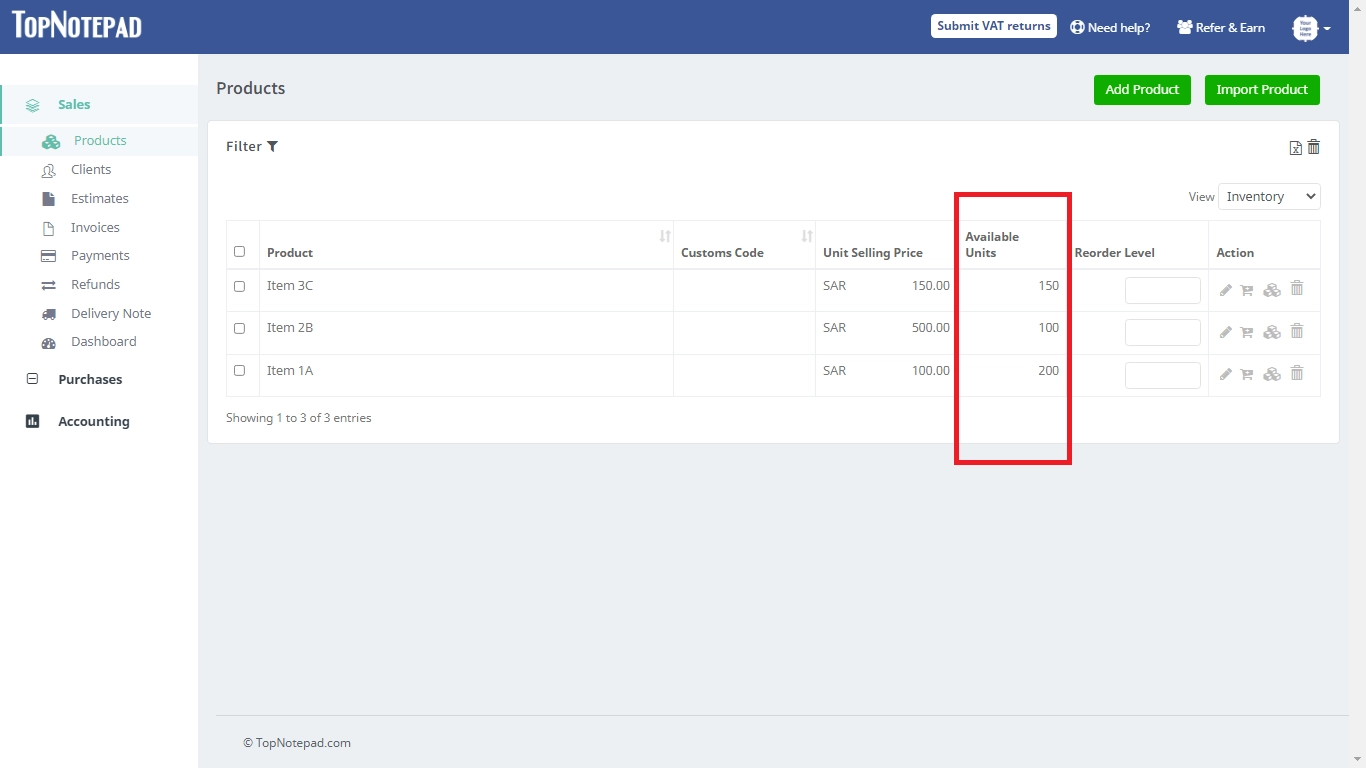Switch to the Purchases section
This screenshot has width=1366, height=768.
[89, 379]
